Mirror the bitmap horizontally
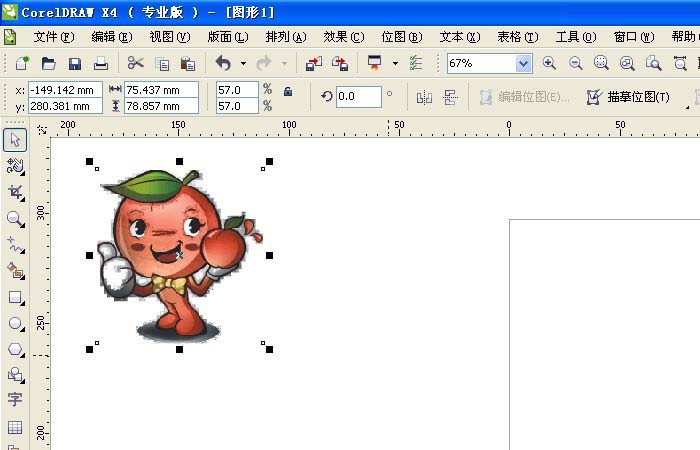Image resolution: width=700 pixels, height=450 pixels. point(424,97)
